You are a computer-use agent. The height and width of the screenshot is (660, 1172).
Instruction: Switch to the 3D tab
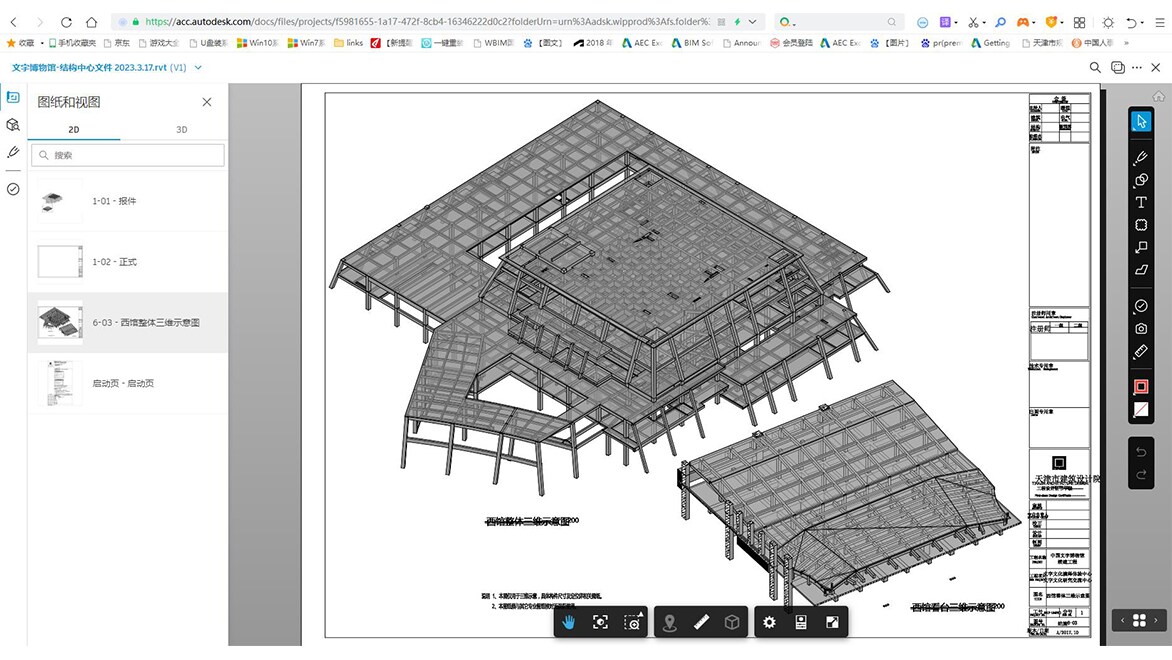coord(181,129)
